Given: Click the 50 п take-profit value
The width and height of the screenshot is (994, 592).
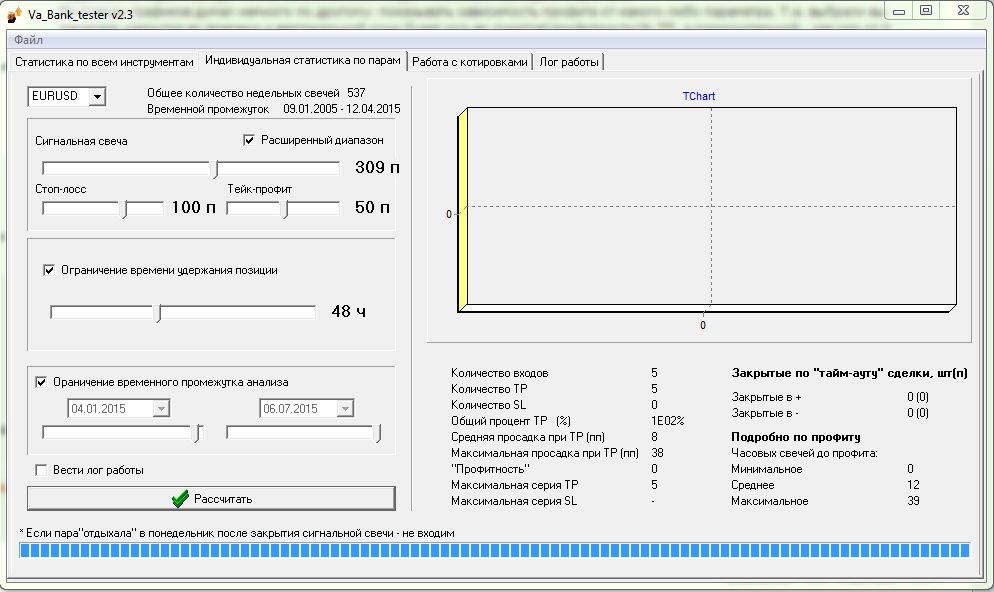Looking at the screenshot, I should [372, 207].
